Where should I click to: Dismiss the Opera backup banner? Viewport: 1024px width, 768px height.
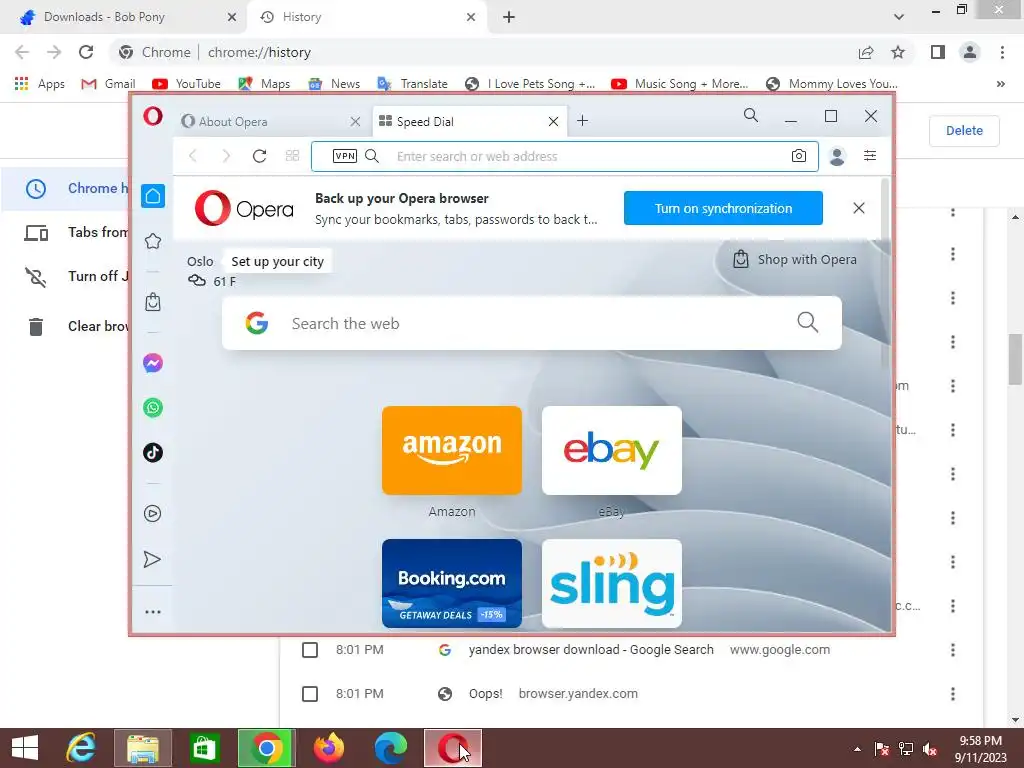click(859, 208)
